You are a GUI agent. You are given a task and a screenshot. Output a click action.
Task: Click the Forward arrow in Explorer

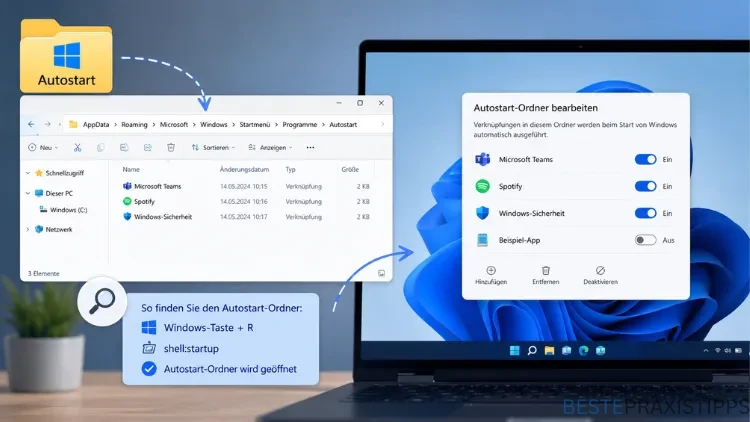47,124
